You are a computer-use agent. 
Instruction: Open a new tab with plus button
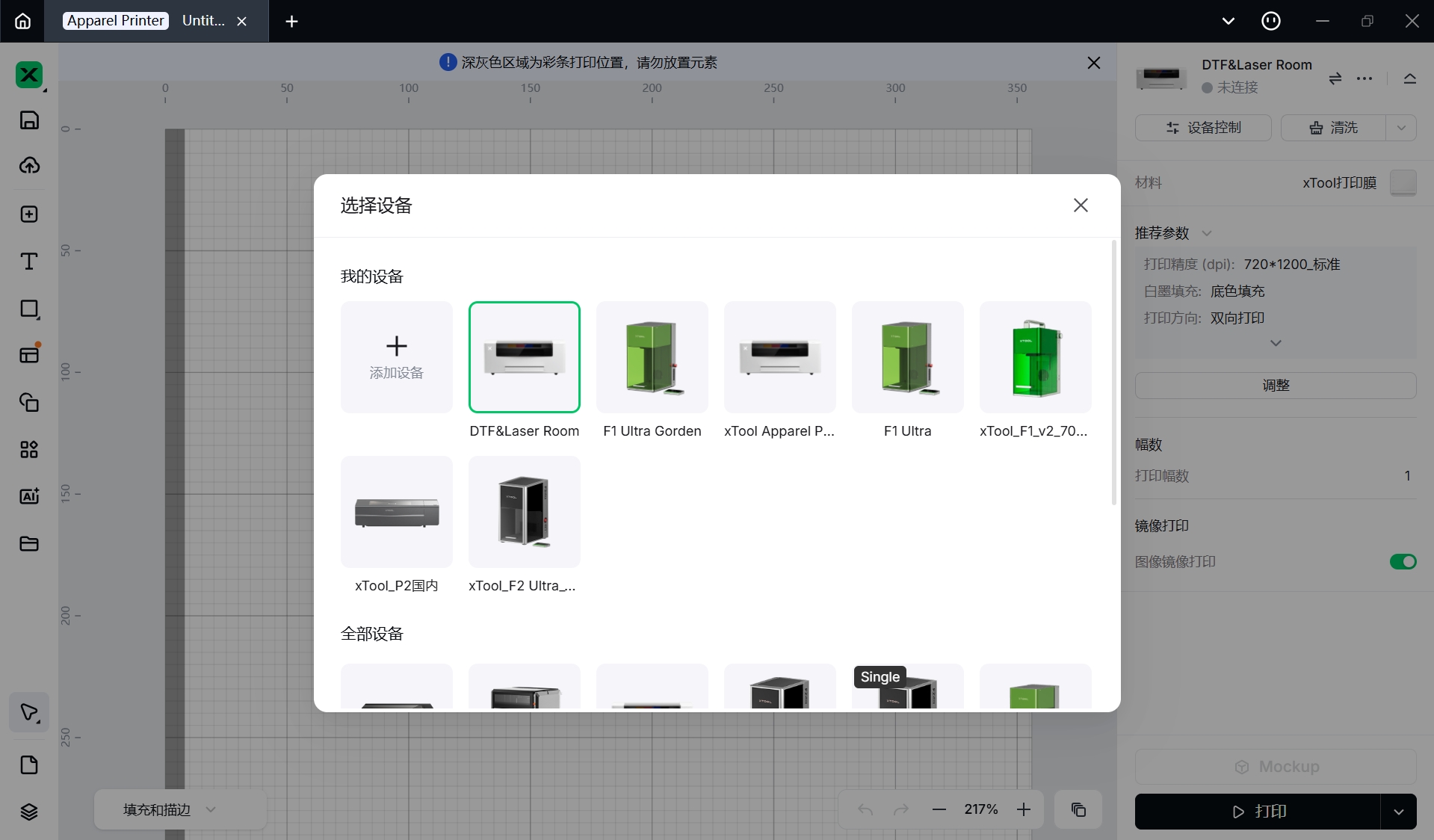291,22
